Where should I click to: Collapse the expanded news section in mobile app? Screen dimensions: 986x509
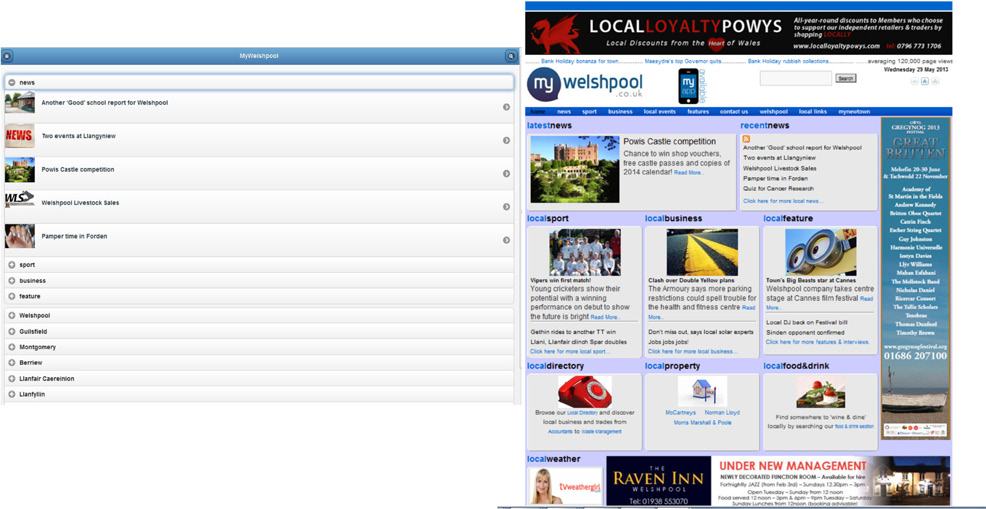pyautogui.click(x=259, y=82)
